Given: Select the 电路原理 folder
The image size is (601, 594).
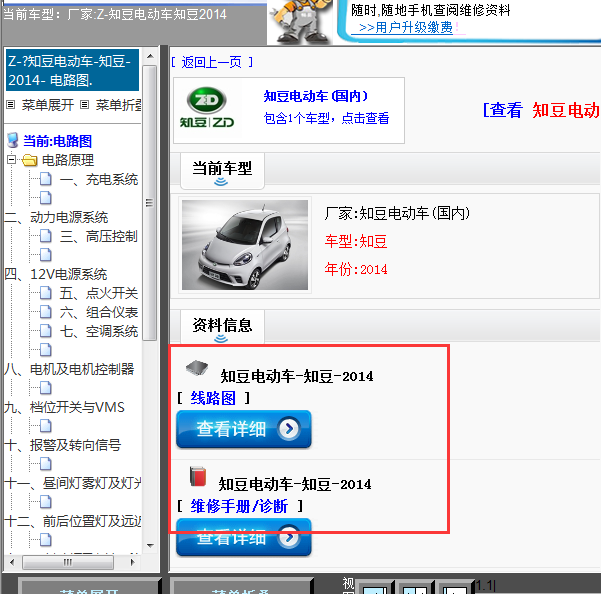Looking at the screenshot, I should [x=68, y=160].
